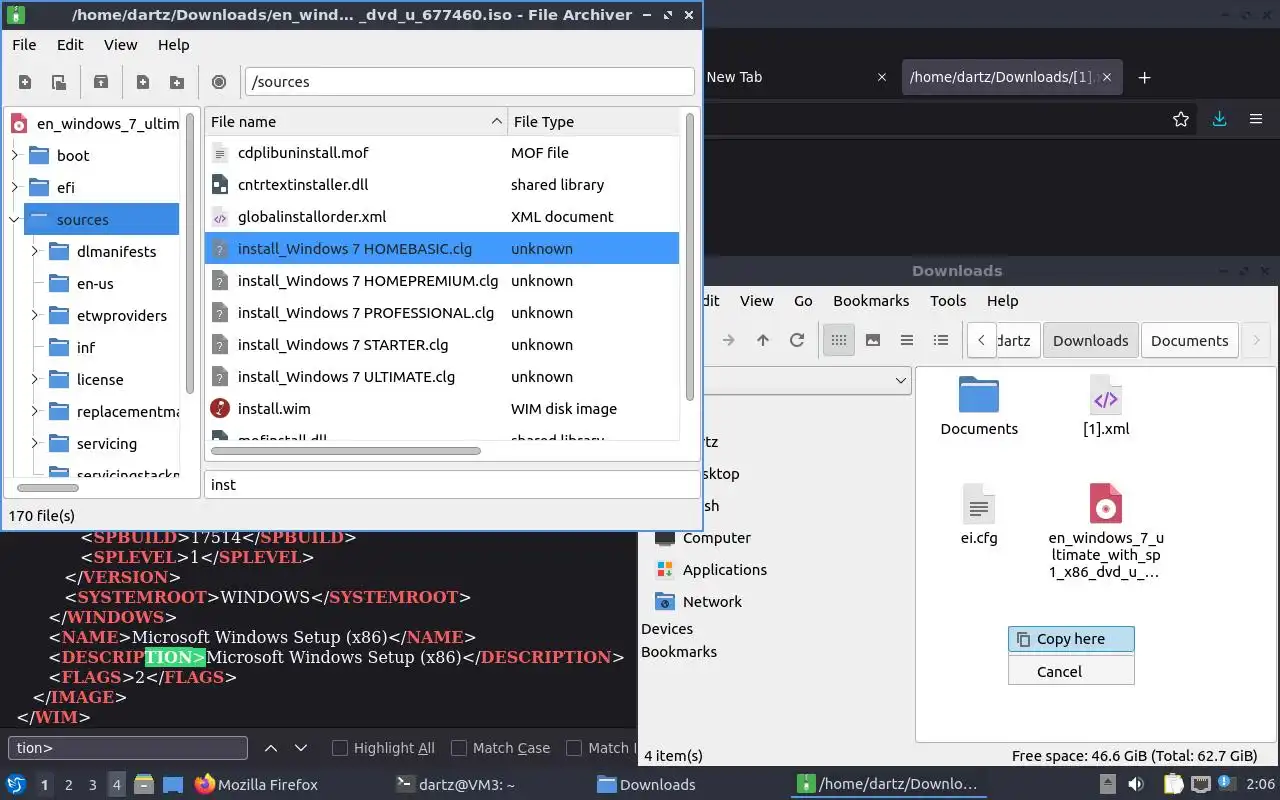1280x800 pixels.
Task: Open a new browser tab with plus icon
Action: (1145, 77)
